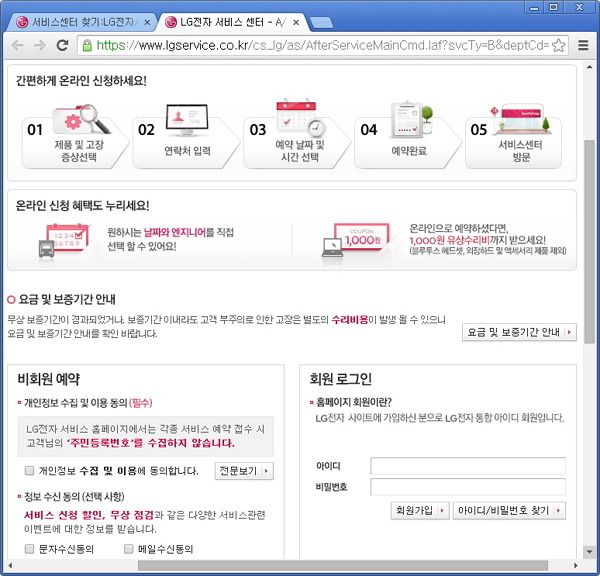The height and width of the screenshot is (576, 600).
Task: Click the 회원 로그인 heading
Action: point(341,379)
